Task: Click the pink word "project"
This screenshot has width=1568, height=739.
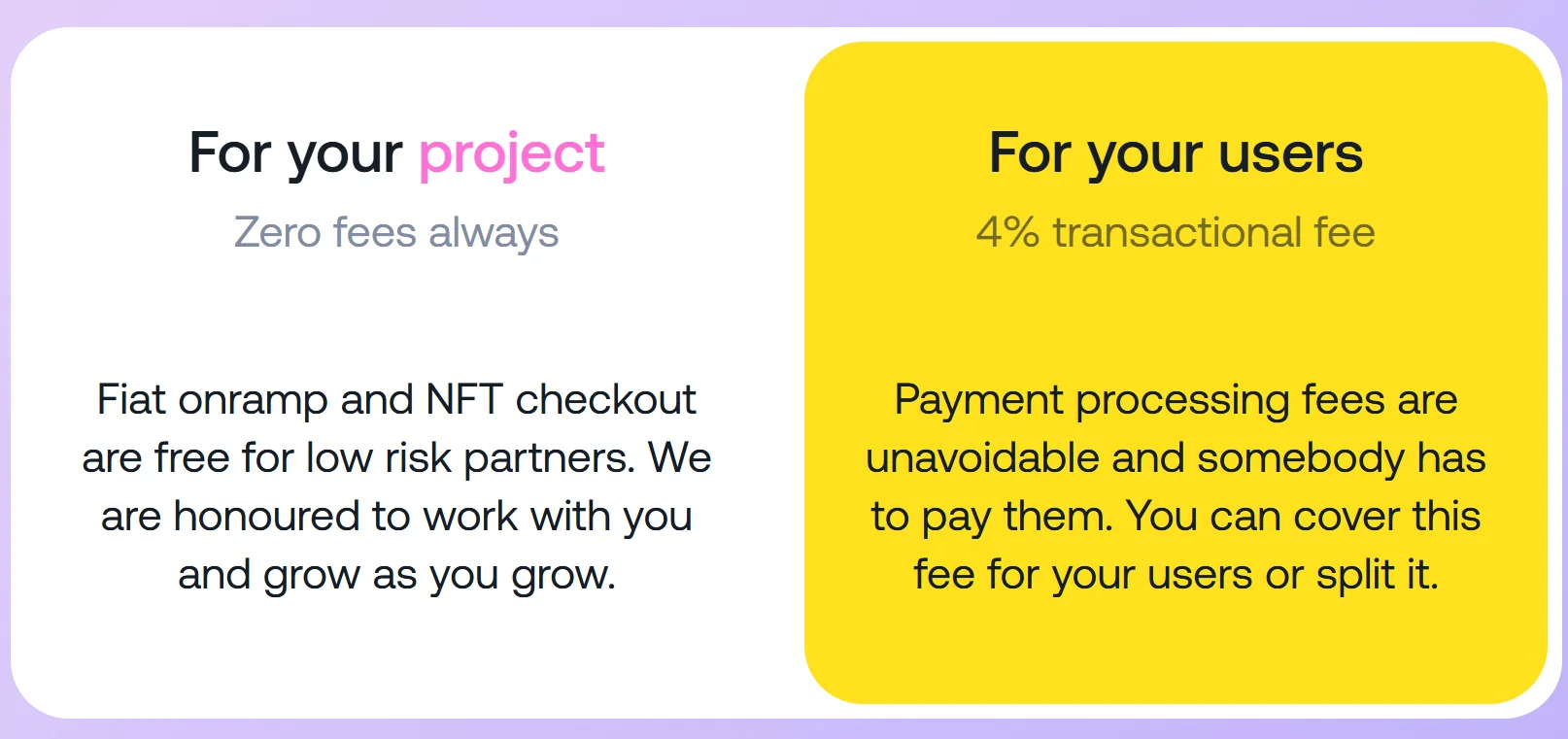Action: [x=511, y=155]
